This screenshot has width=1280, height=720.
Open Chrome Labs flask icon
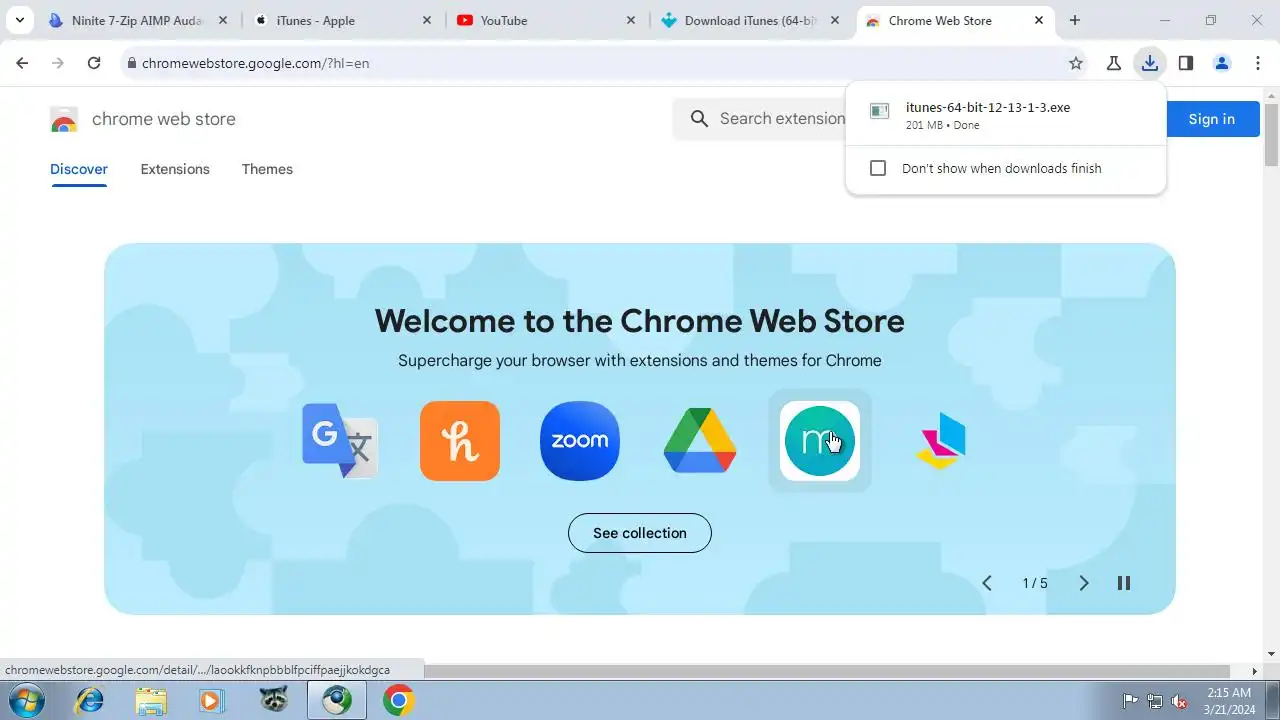pyautogui.click(x=1113, y=63)
